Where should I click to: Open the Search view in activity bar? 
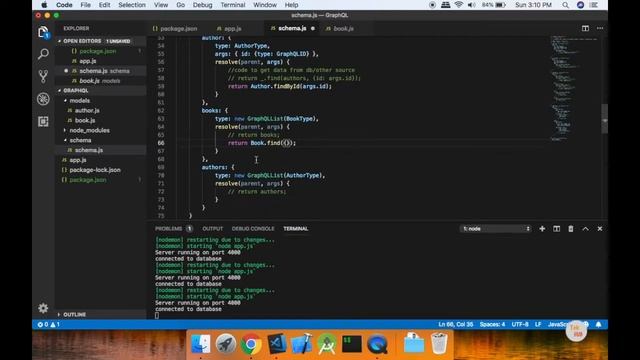pos(43,54)
